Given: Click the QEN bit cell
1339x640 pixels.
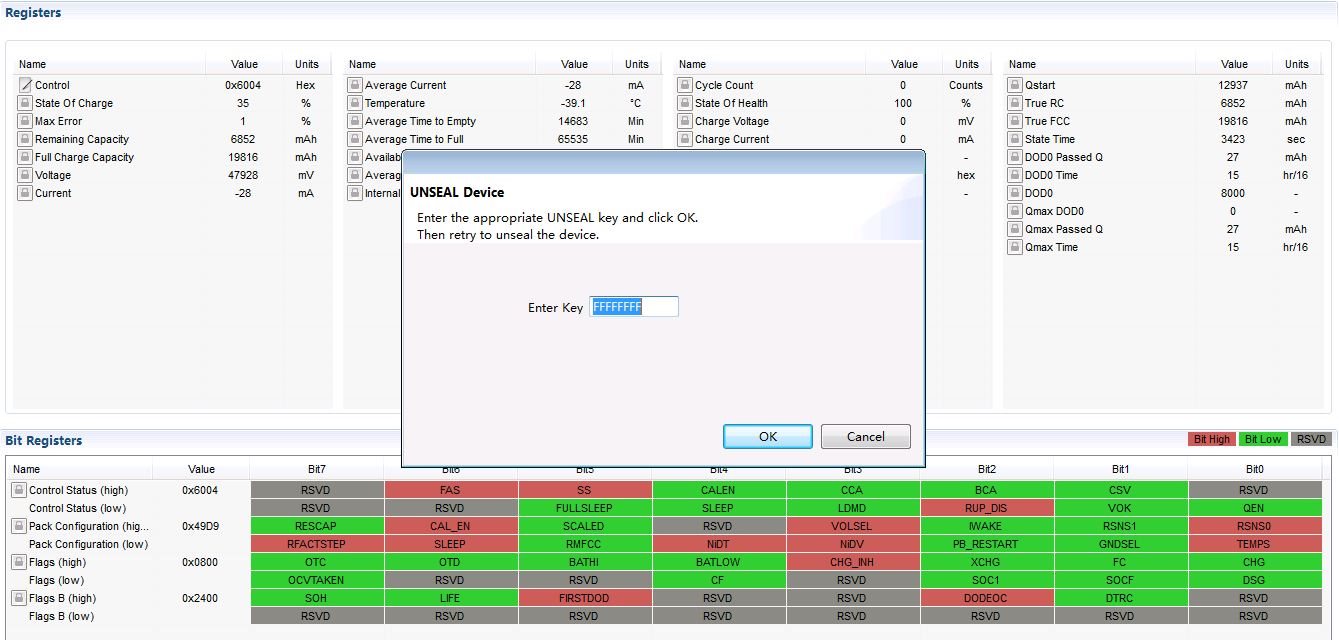Looking at the screenshot, I should click(x=1254, y=508).
